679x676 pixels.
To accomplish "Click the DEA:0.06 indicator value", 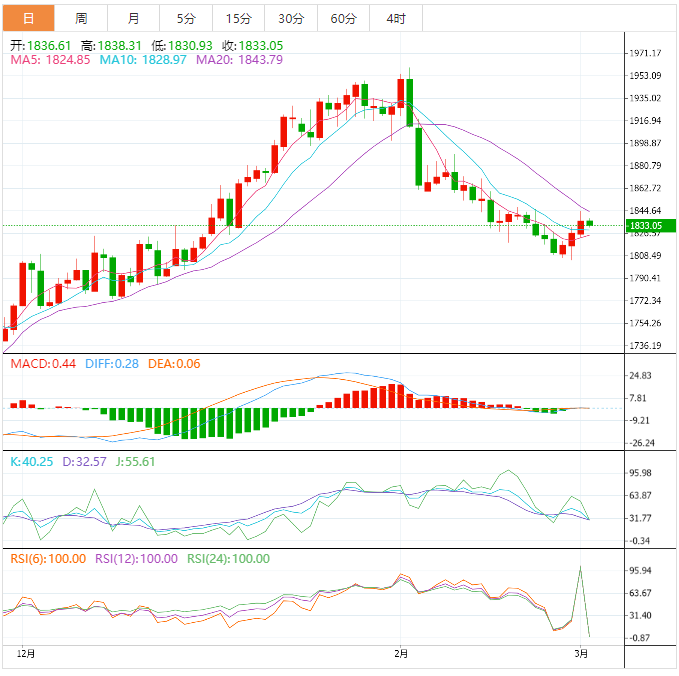I will pos(174,363).
